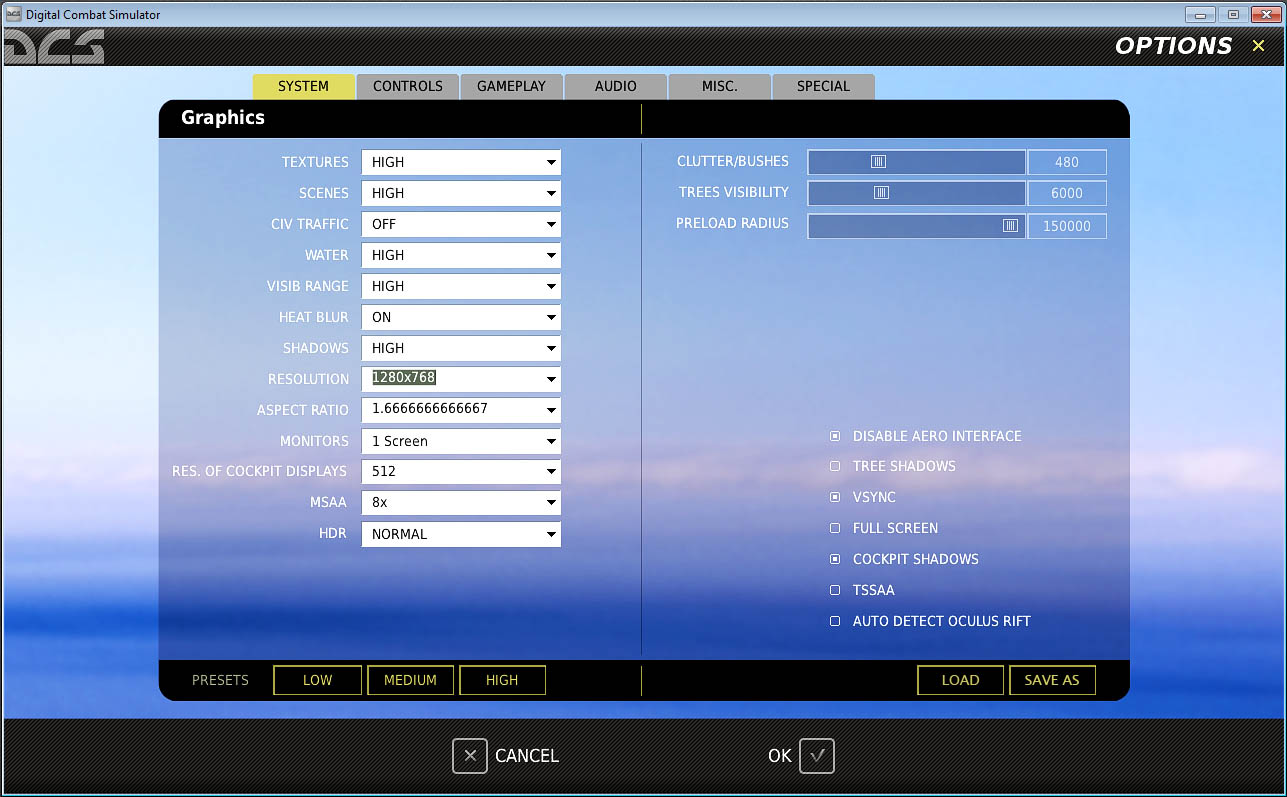Click the X icon beside CANCEL
The image size is (1287, 797).
[470, 756]
